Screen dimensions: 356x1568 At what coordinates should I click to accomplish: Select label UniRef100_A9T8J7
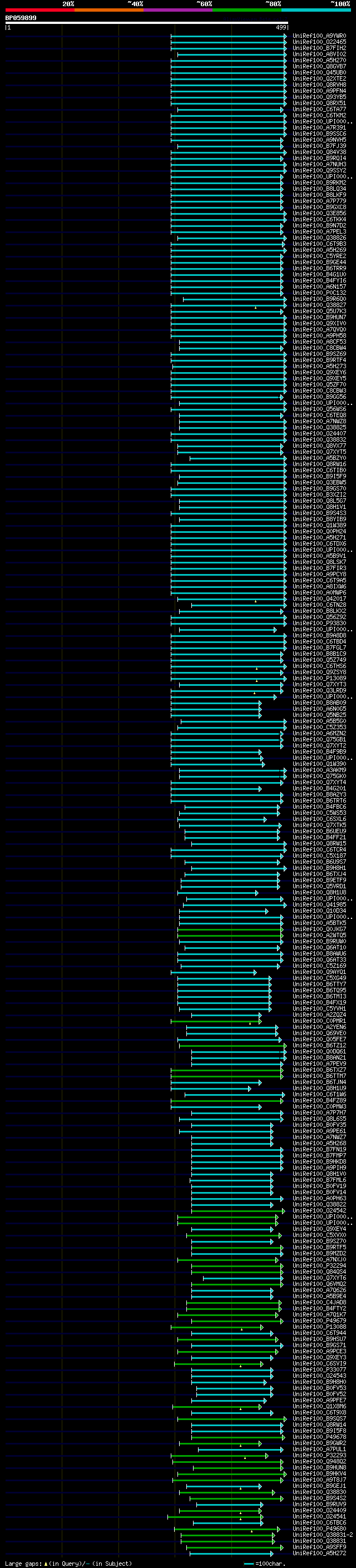tap(319, 1480)
